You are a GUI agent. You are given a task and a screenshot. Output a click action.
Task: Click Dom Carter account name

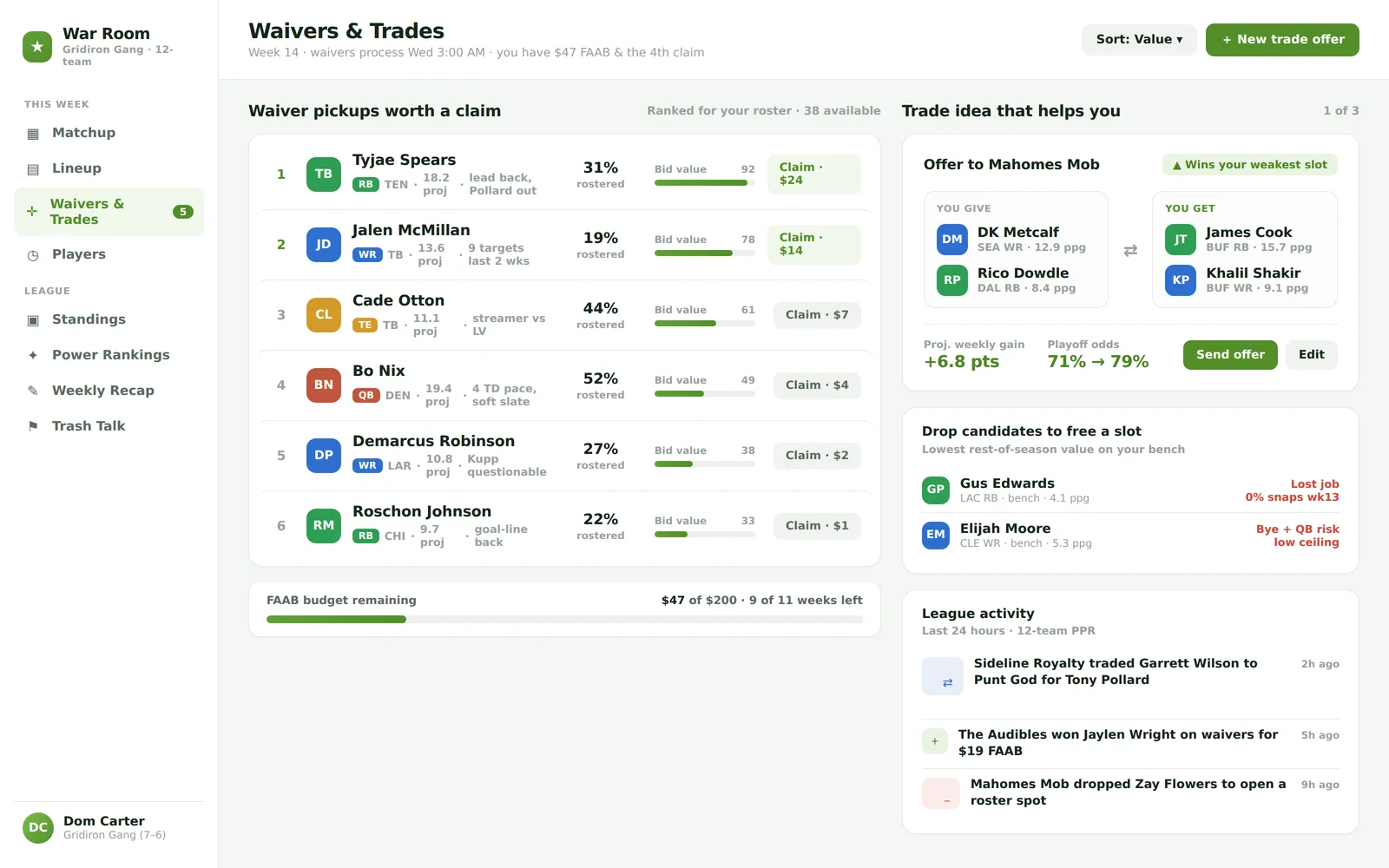(104, 821)
